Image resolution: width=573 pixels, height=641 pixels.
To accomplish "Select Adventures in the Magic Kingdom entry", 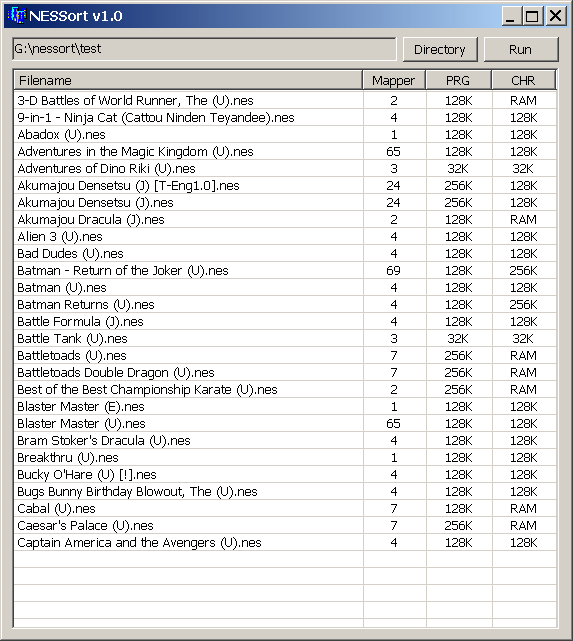I will pyautogui.click(x=285, y=152).
